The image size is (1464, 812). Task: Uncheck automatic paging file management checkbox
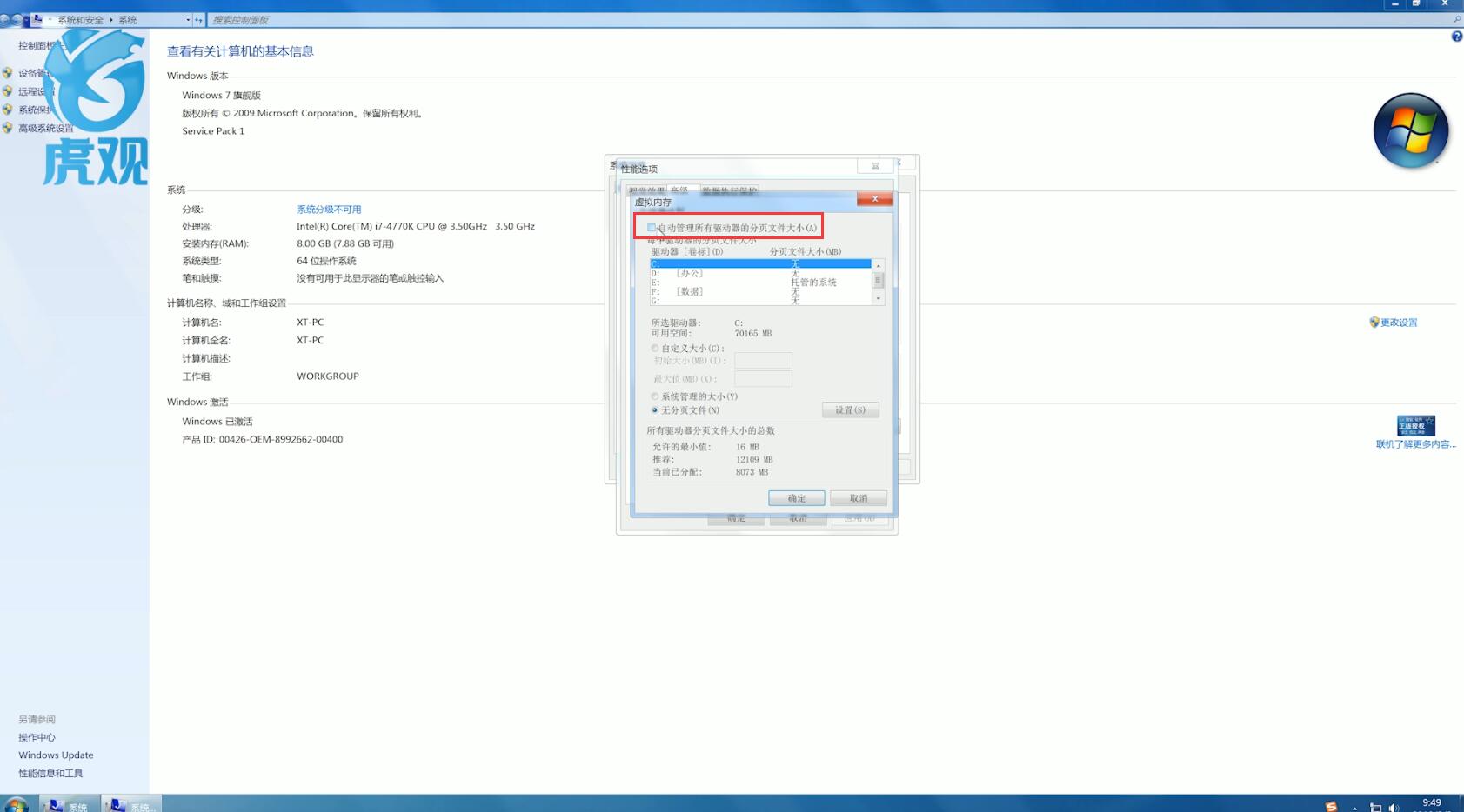point(652,228)
